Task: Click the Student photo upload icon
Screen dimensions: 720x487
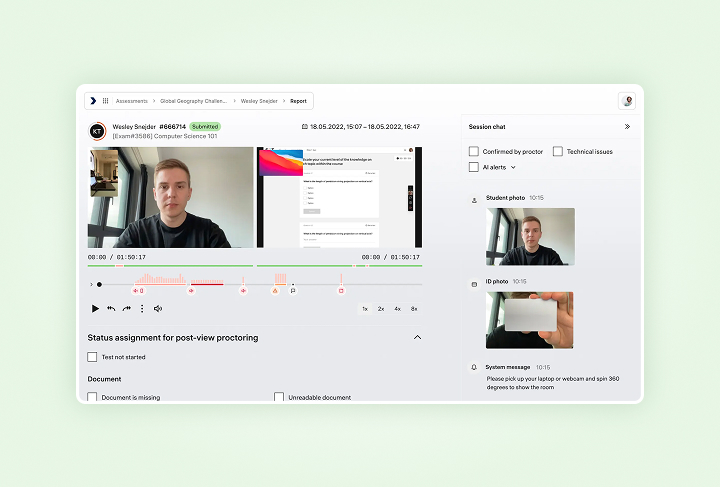Action: click(x=474, y=200)
